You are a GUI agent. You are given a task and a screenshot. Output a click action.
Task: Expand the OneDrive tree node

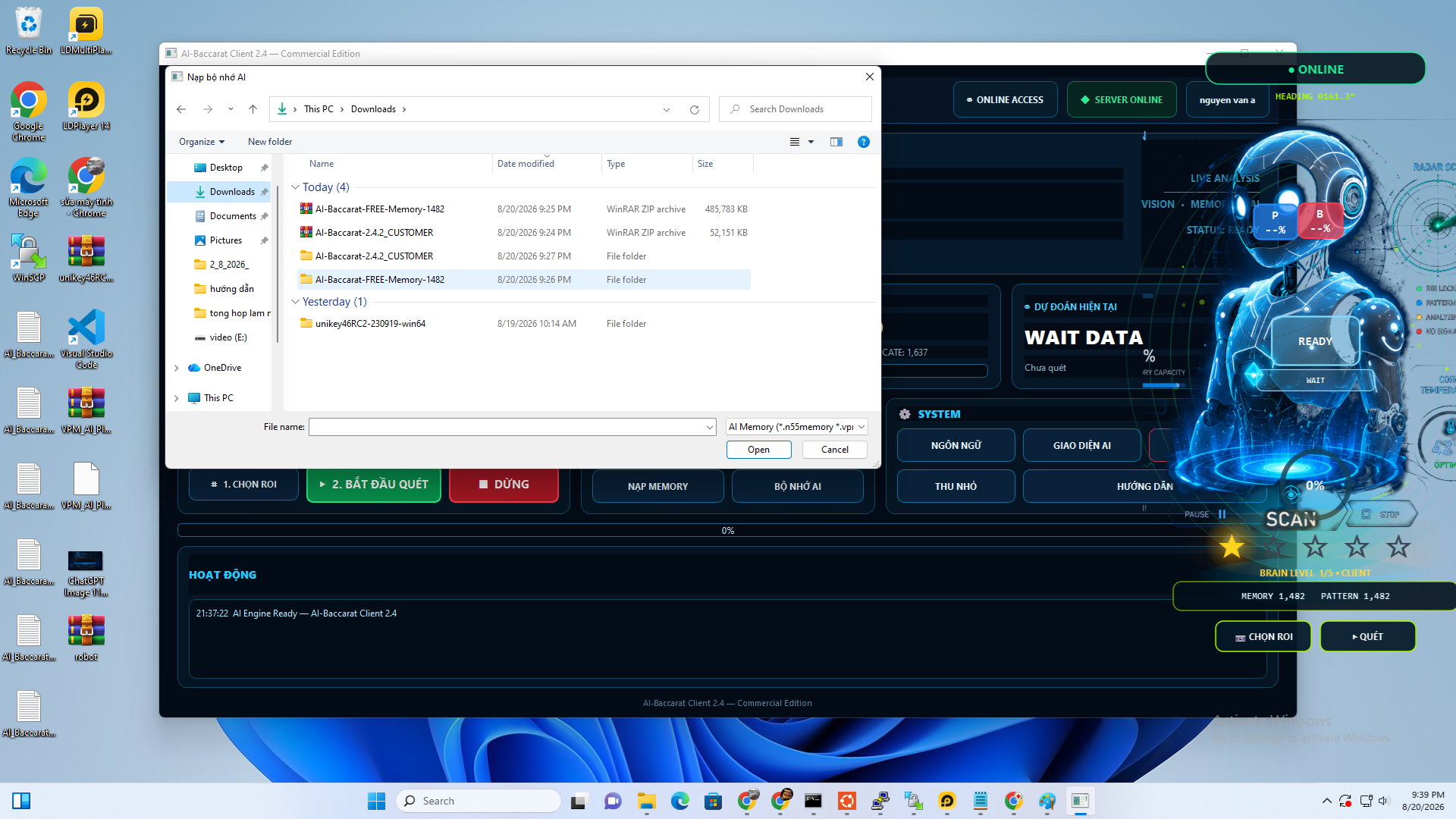[177, 368]
